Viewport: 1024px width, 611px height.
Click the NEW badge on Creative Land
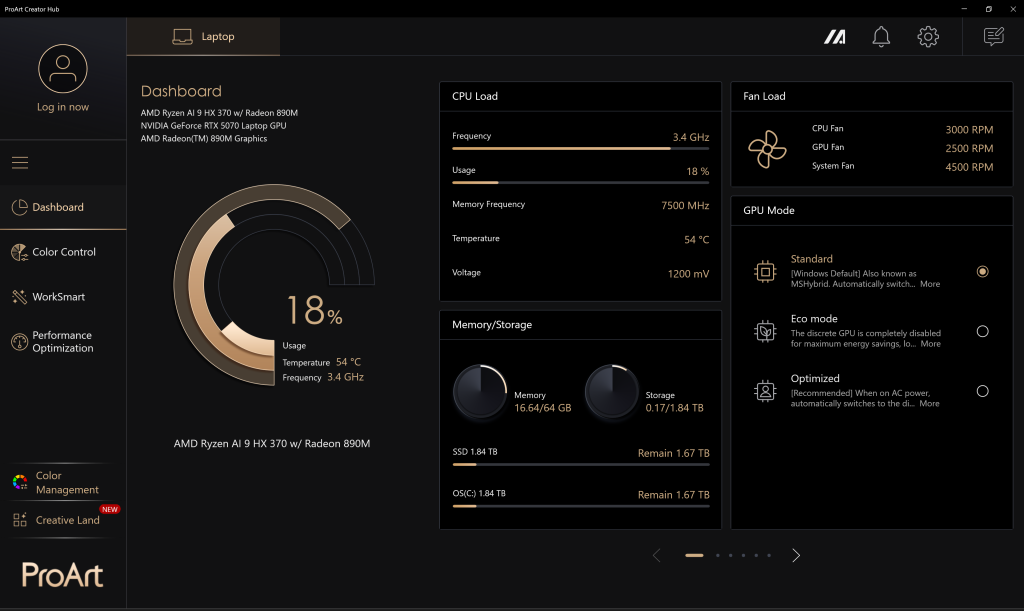point(110,509)
